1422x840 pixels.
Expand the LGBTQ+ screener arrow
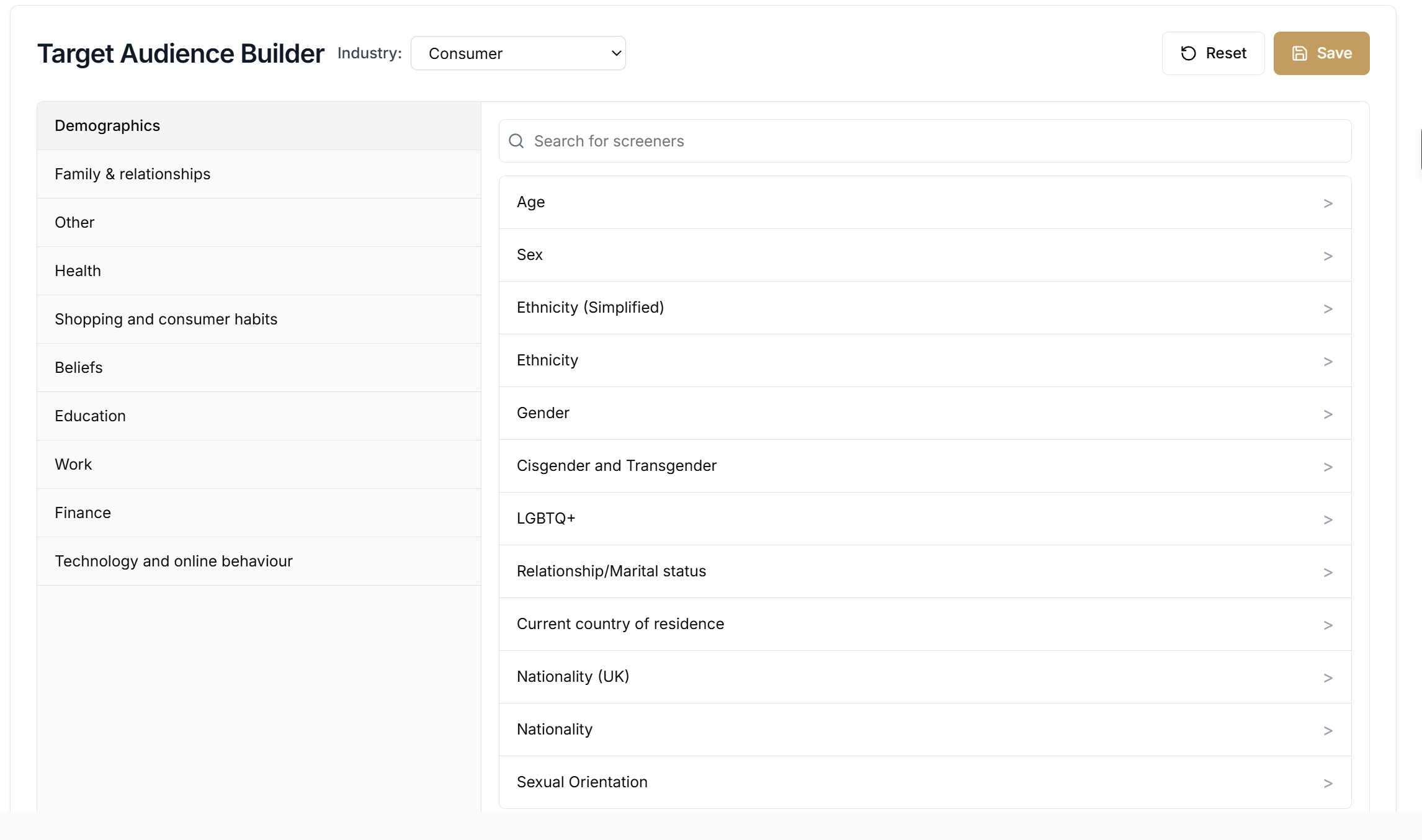[x=1328, y=520]
